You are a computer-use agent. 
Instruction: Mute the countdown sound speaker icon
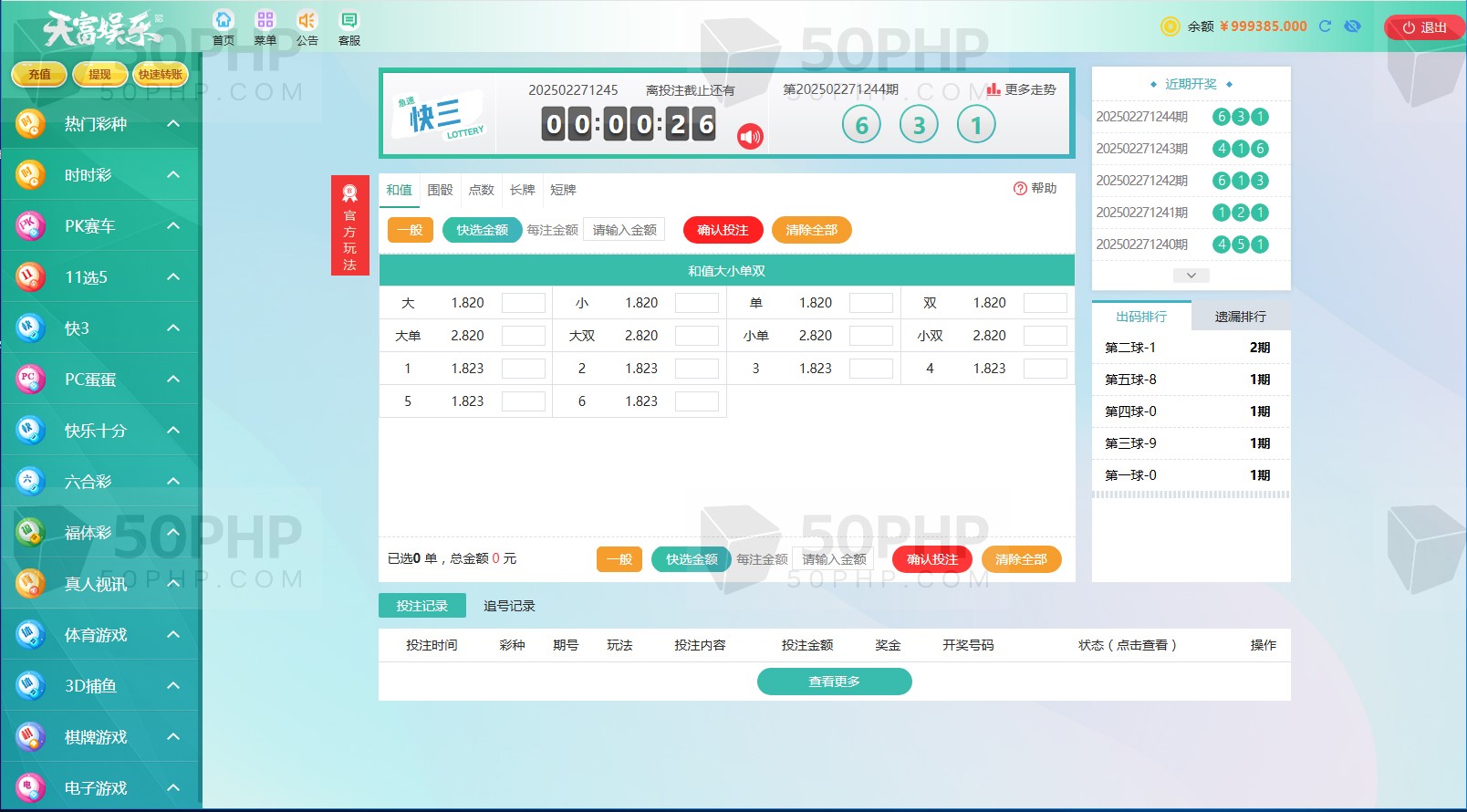(x=750, y=137)
